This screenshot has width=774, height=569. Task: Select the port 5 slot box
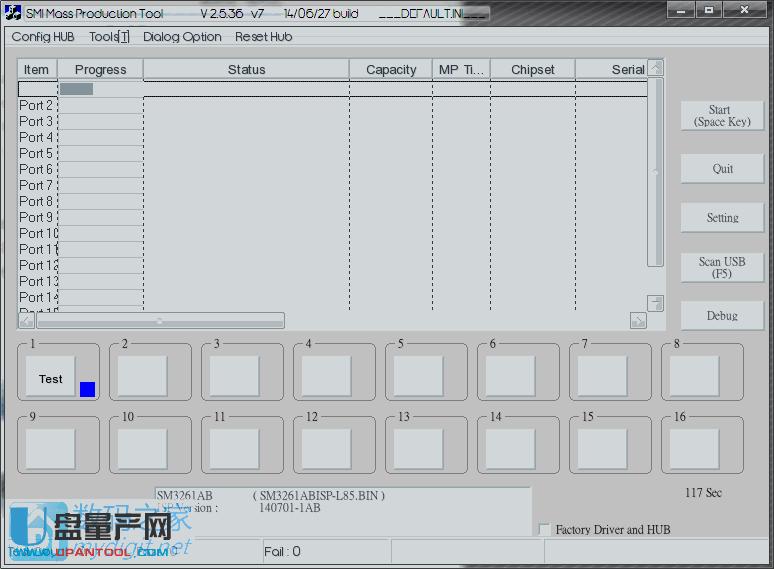[x=418, y=376]
